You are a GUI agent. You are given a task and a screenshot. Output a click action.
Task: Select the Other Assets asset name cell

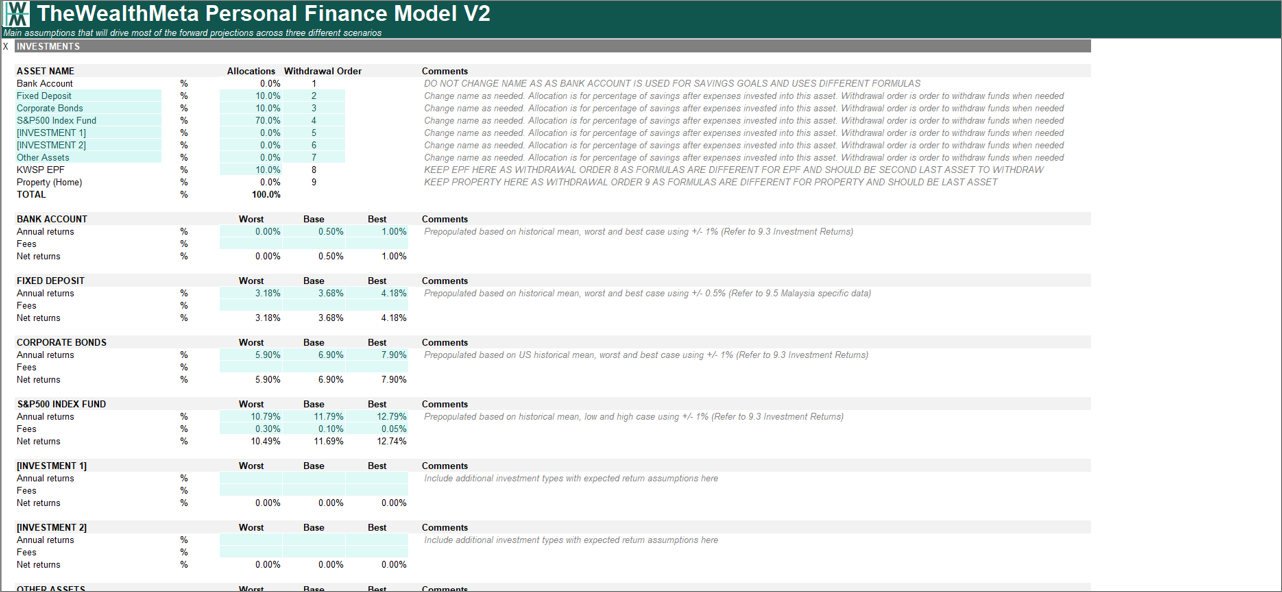pos(87,158)
